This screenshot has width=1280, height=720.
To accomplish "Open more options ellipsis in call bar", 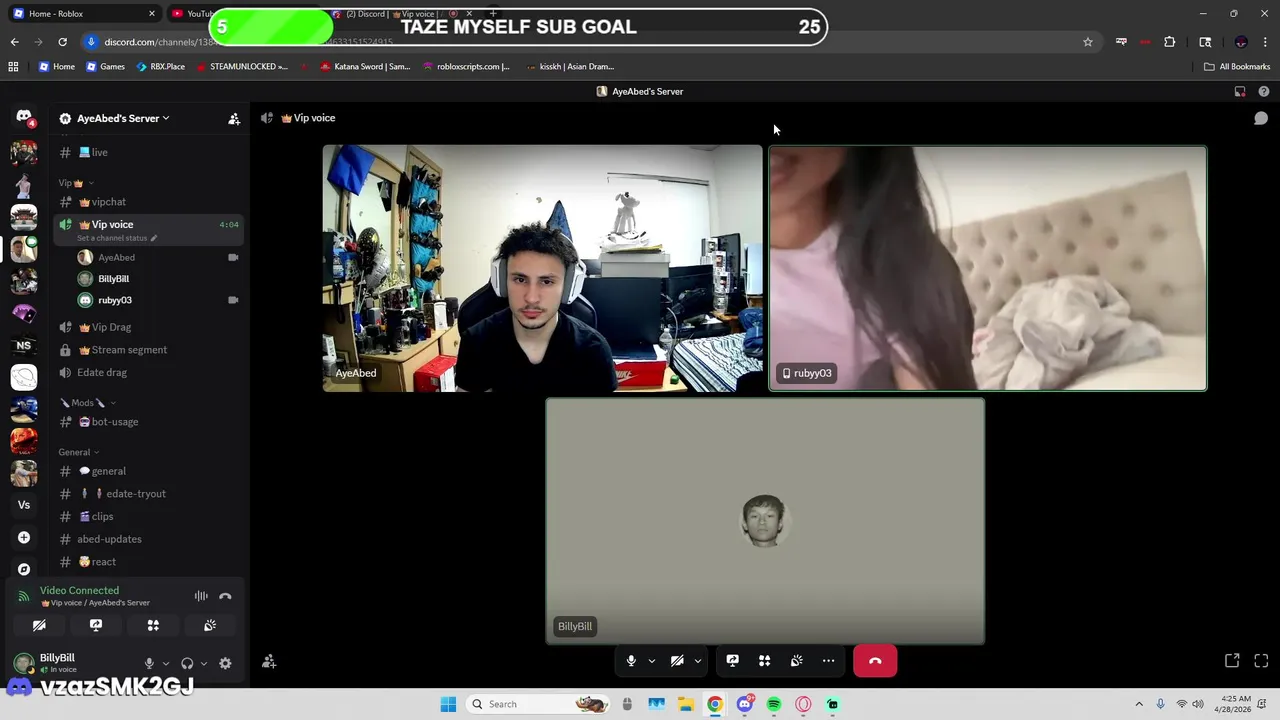I will (828, 661).
